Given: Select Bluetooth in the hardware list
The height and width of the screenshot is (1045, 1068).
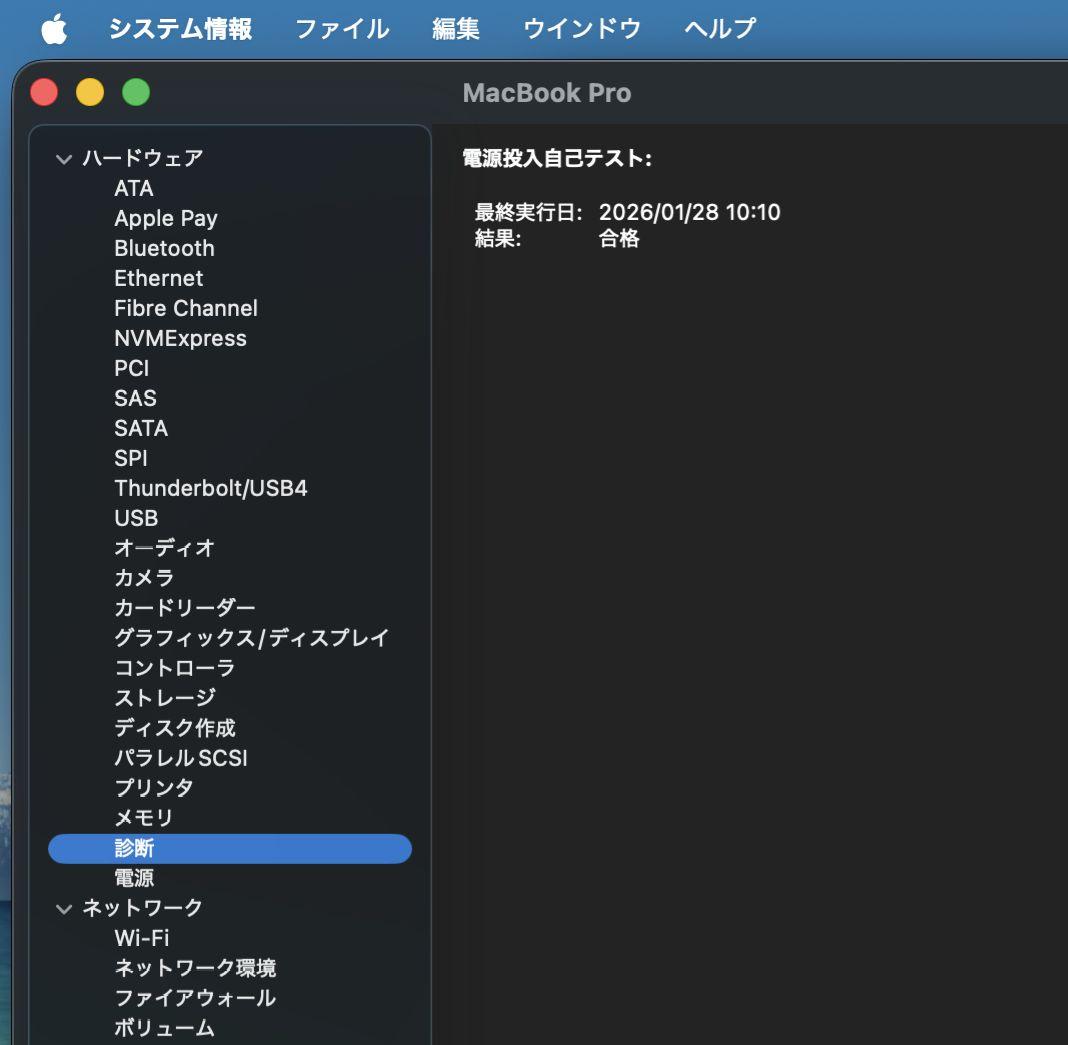Looking at the screenshot, I should tap(165, 248).
